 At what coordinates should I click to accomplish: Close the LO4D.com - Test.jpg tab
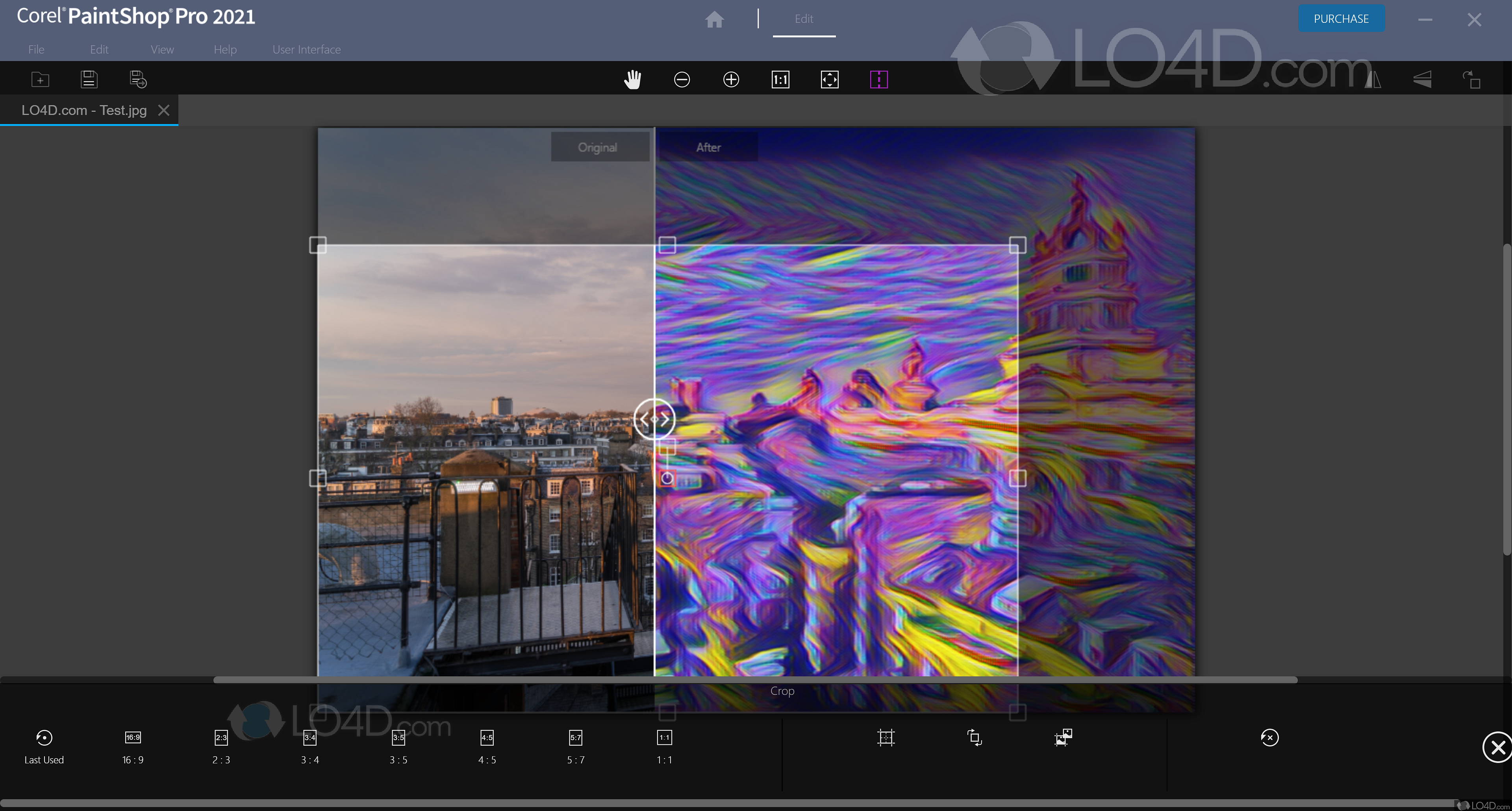click(x=164, y=110)
